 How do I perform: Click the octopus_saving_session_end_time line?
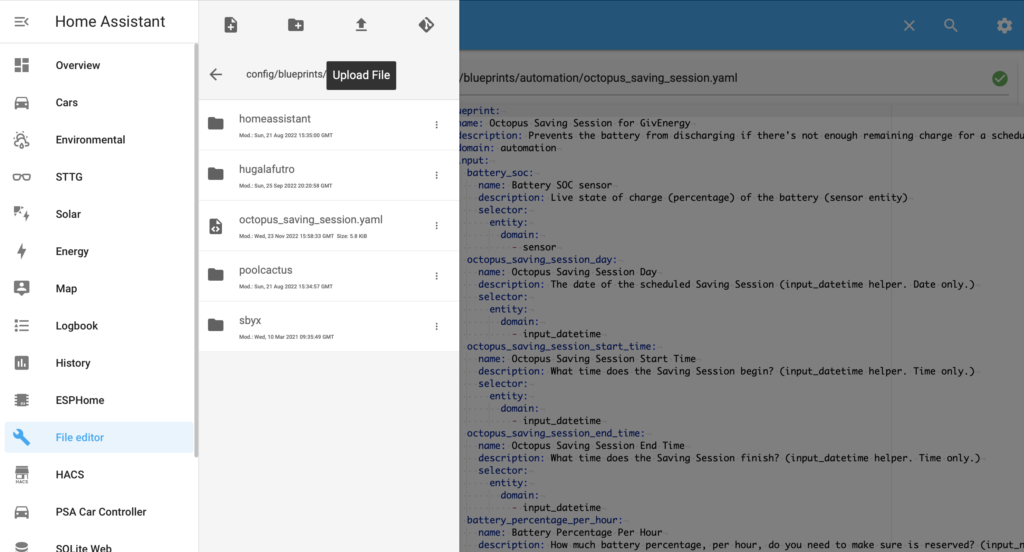(x=555, y=433)
